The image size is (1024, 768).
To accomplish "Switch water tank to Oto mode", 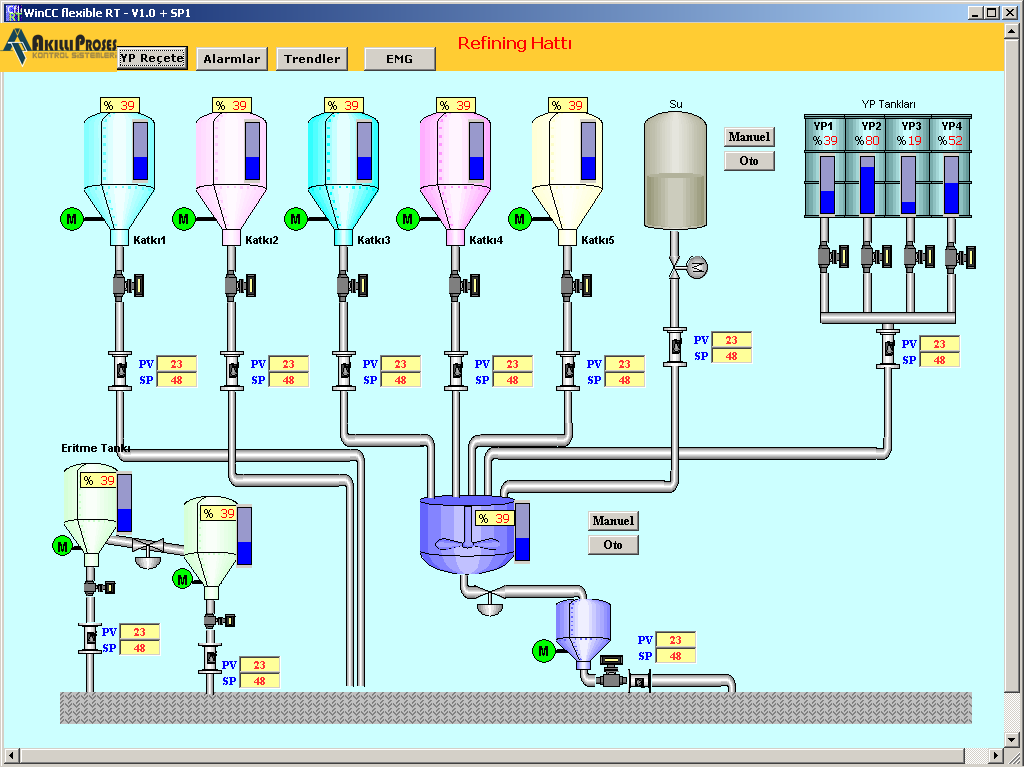I will coord(749,161).
